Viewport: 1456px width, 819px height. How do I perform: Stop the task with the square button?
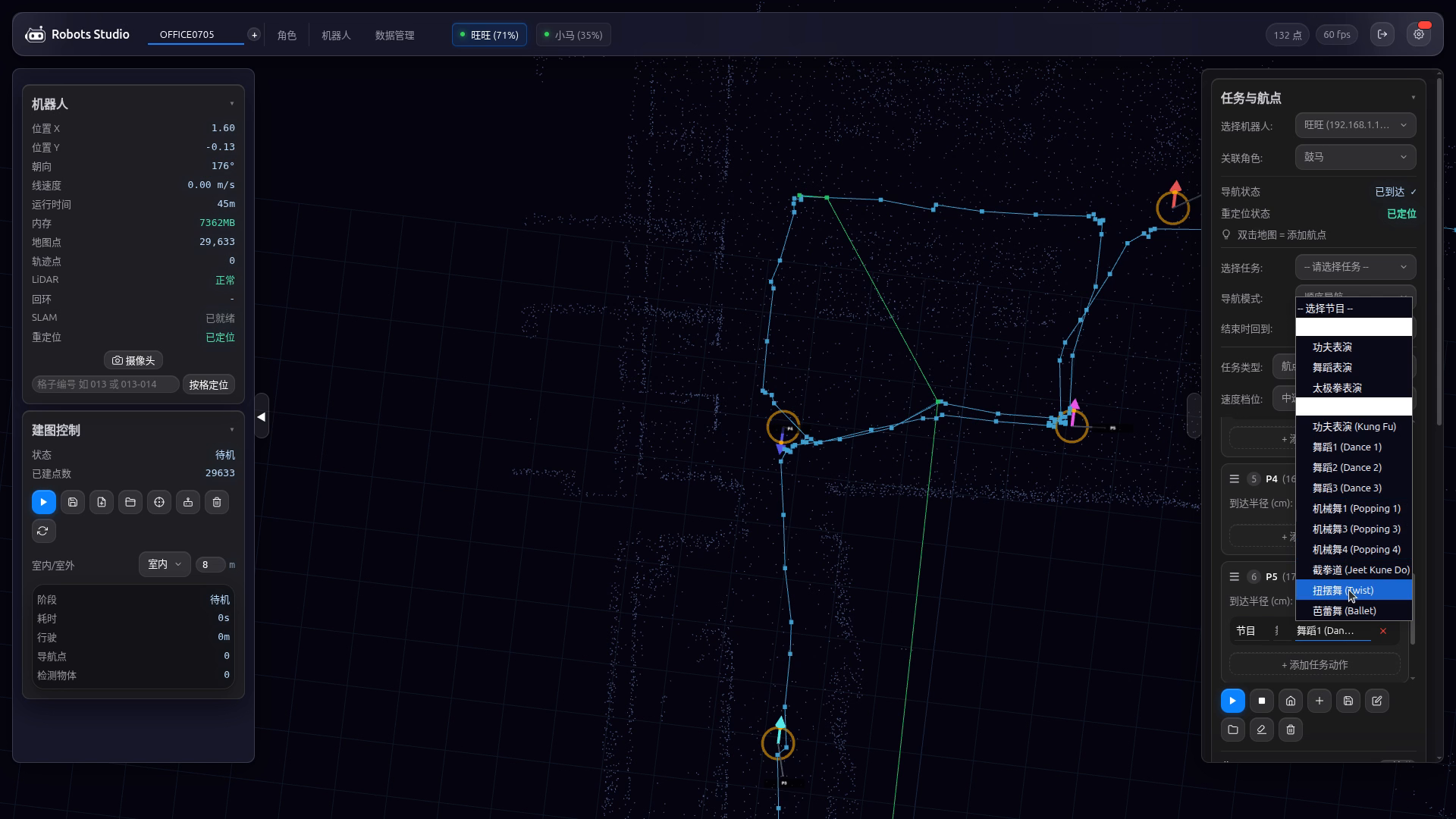(1262, 701)
